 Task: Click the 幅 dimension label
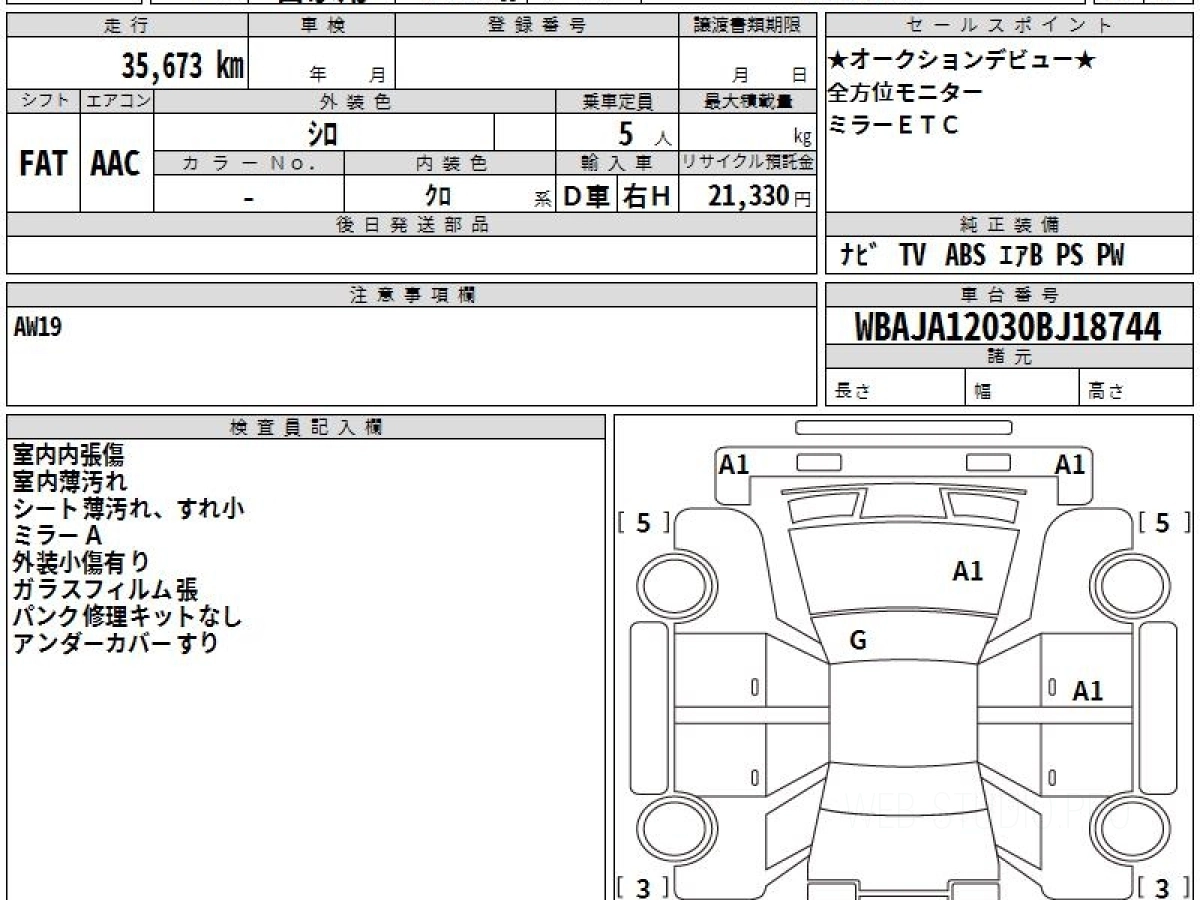pos(982,392)
